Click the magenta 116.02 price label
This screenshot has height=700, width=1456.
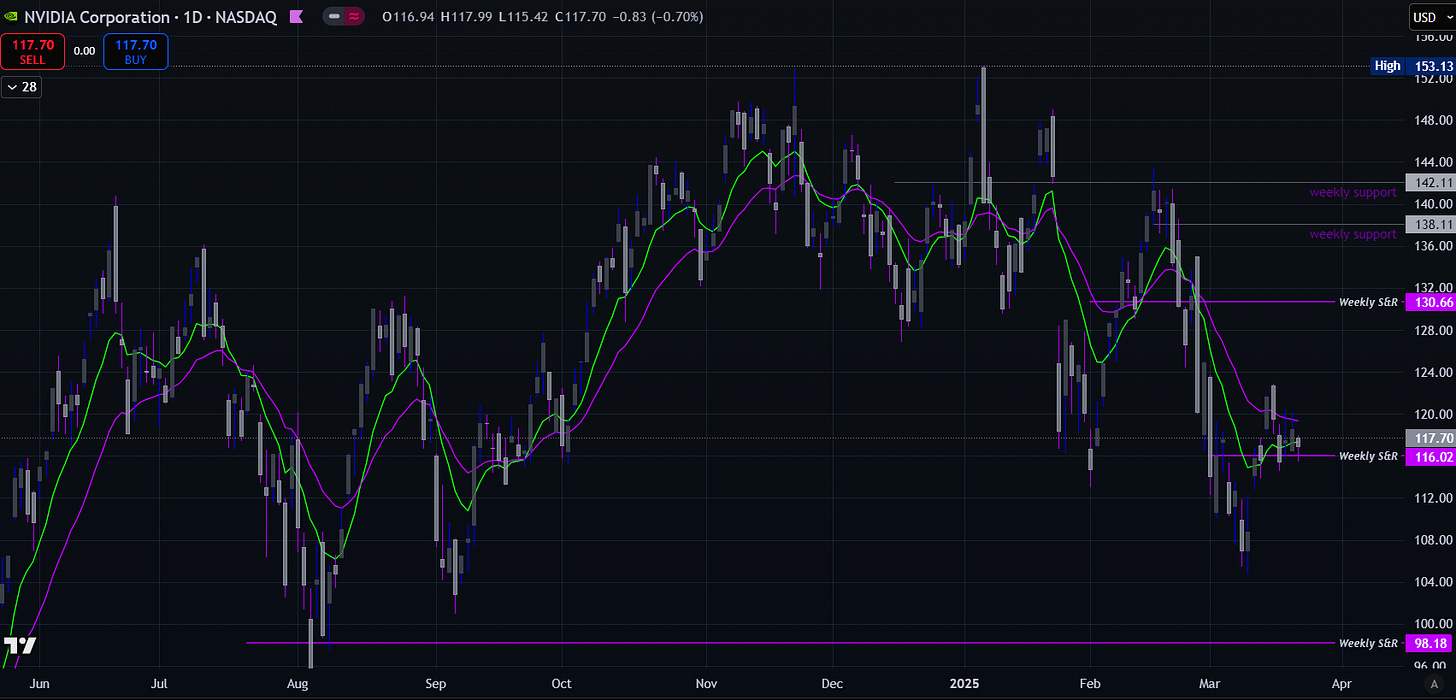1430,456
